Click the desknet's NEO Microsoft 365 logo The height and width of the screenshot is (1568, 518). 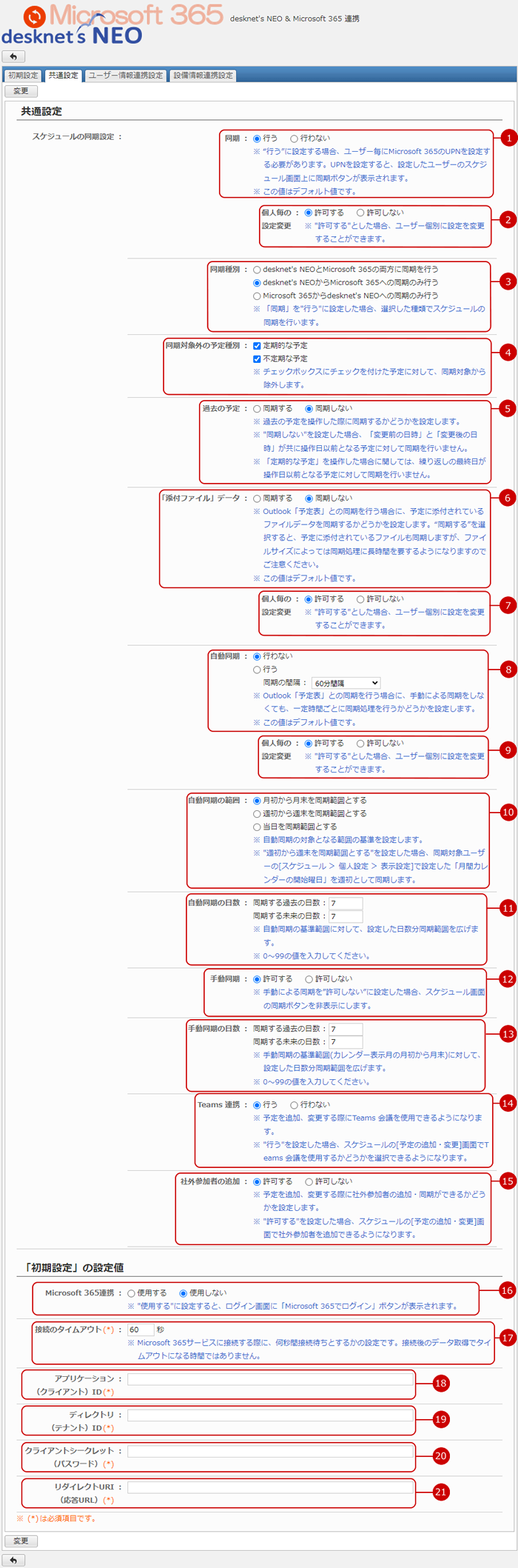click(x=111, y=25)
